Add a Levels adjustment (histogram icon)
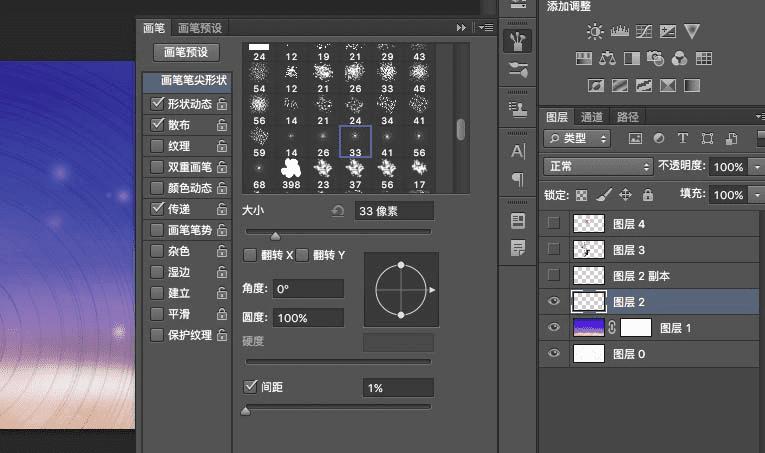The height and width of the screenshot is (453, 765). 620,31
